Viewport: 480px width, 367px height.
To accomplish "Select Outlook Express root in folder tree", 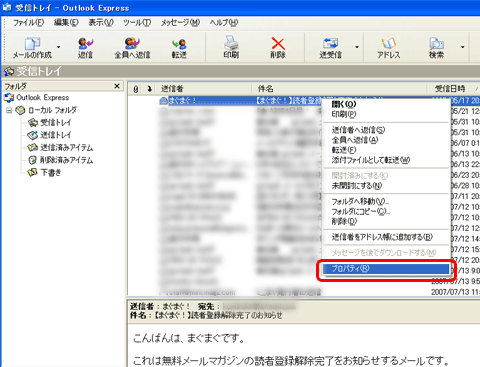I will point(43,98).
